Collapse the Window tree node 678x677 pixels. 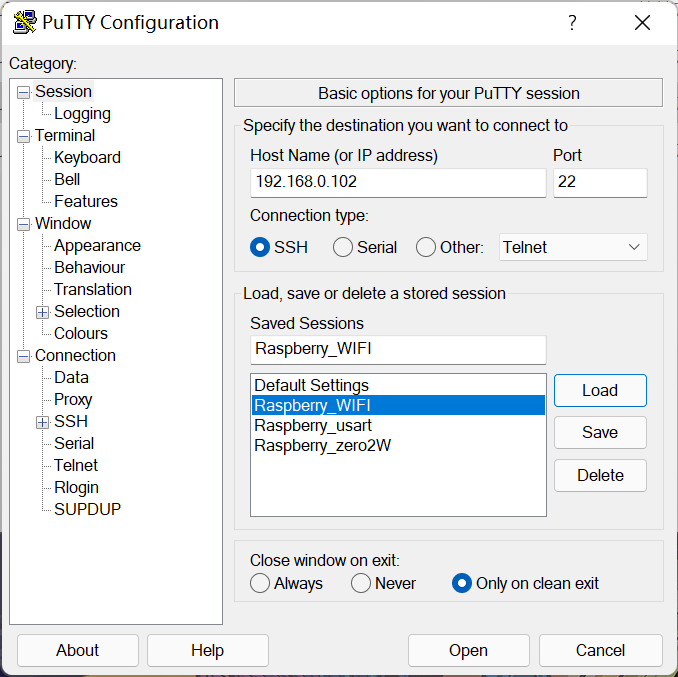tap(23, 224)
